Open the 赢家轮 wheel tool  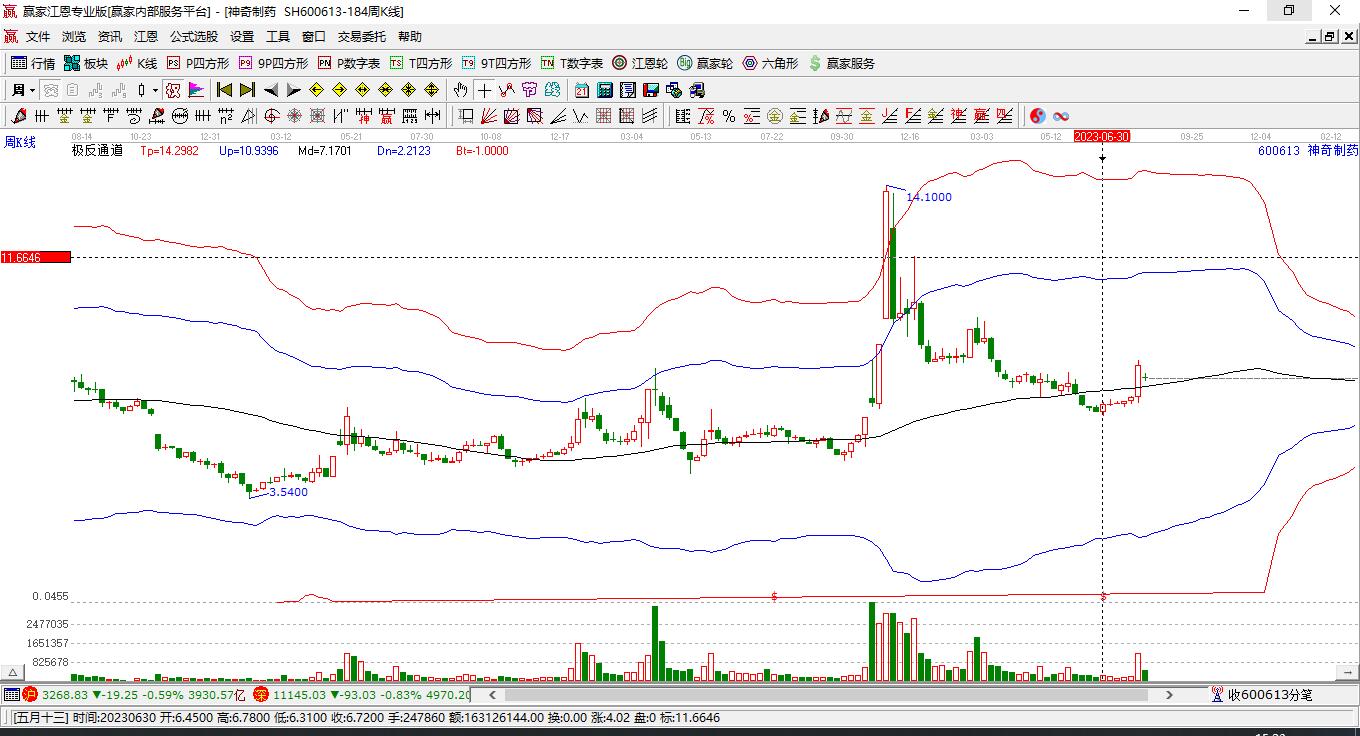click(705, 63)
